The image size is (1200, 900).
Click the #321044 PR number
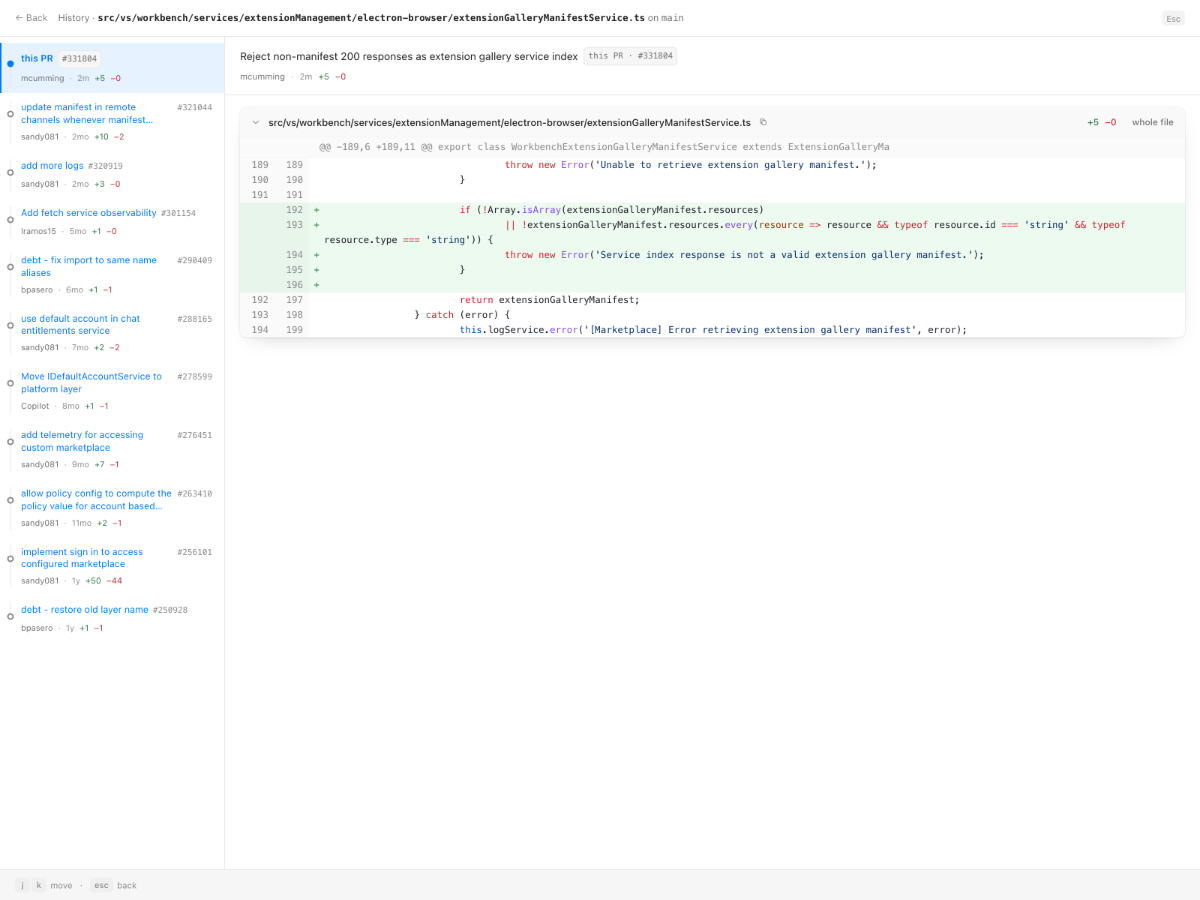pyautogui.click(x=195, y=107)
